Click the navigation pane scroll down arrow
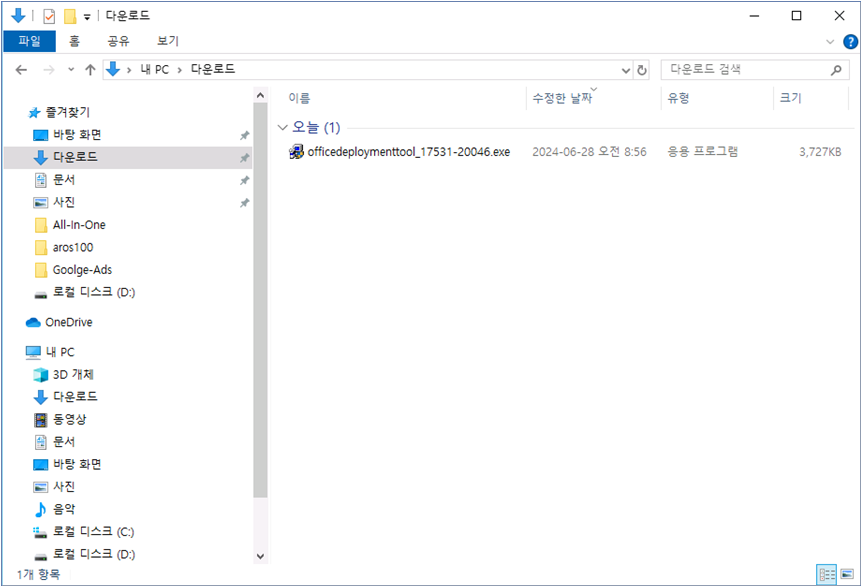The width and height of the screenshot is (862, 587). (x=261, y=556)
